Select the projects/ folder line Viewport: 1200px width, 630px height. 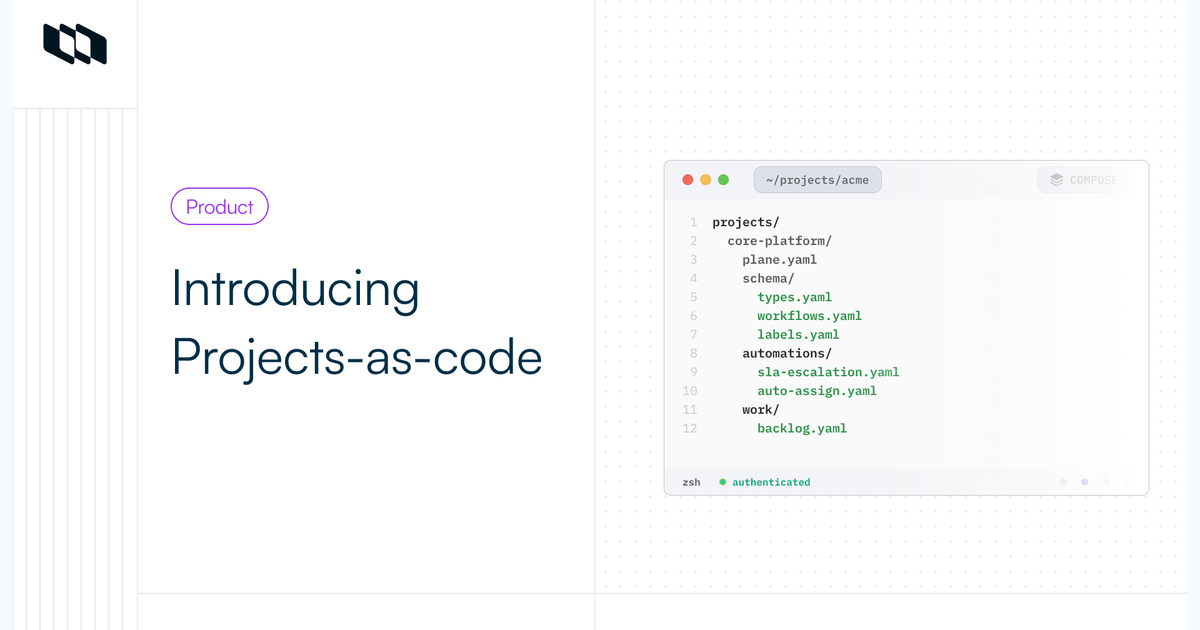pyautogui.click(x=746, y=222)
